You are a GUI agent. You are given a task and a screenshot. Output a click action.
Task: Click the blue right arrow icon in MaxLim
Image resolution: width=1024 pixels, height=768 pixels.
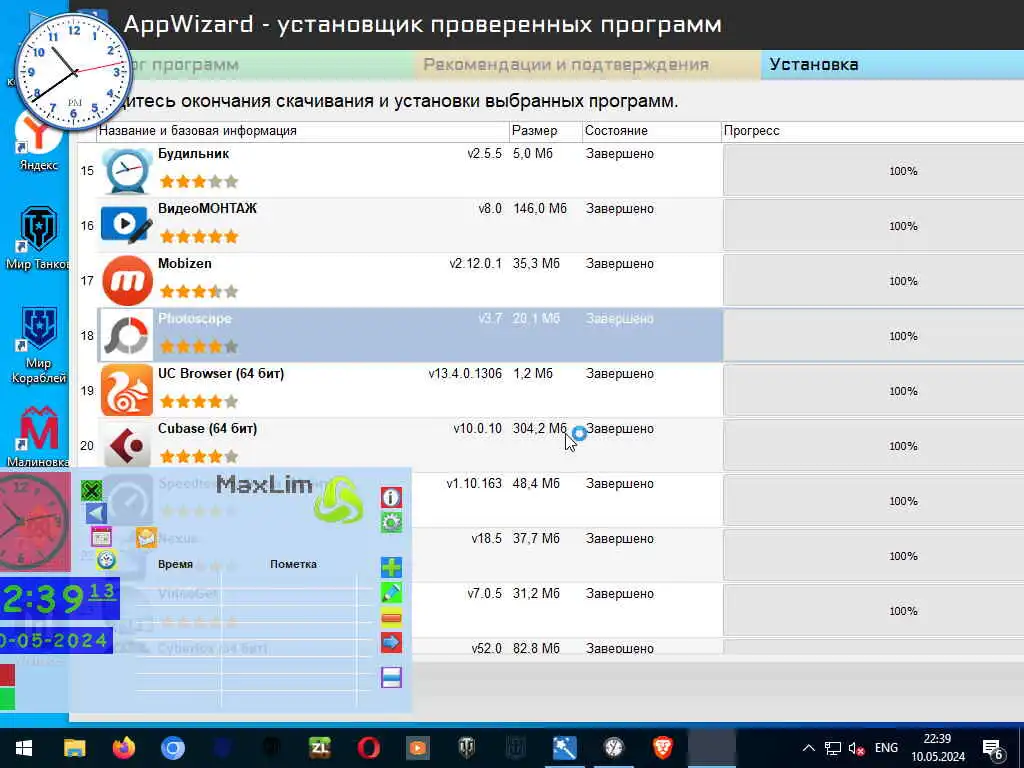point(391,643)
